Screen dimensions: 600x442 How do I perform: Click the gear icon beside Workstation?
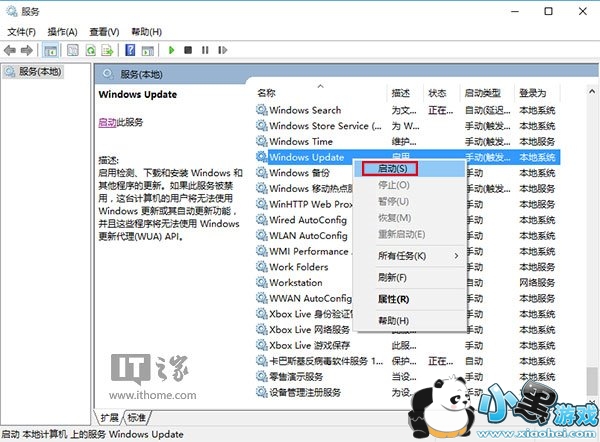coord(262,282)
